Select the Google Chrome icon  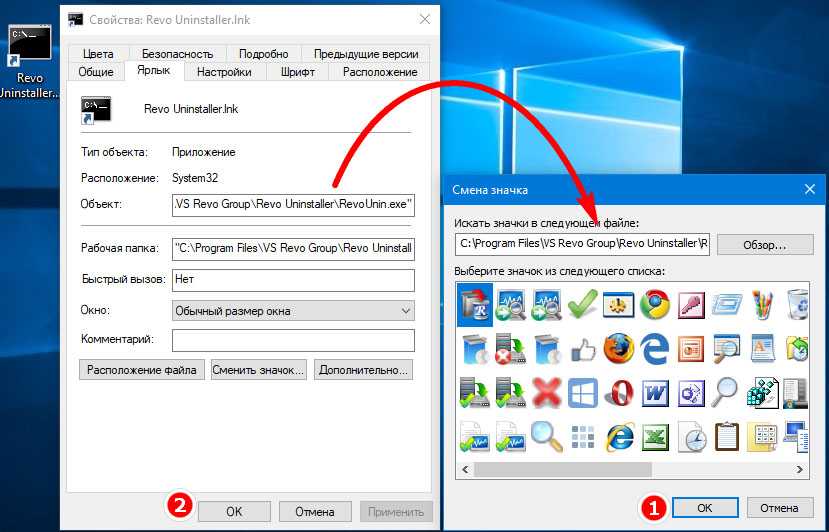[x=655, y=304]
